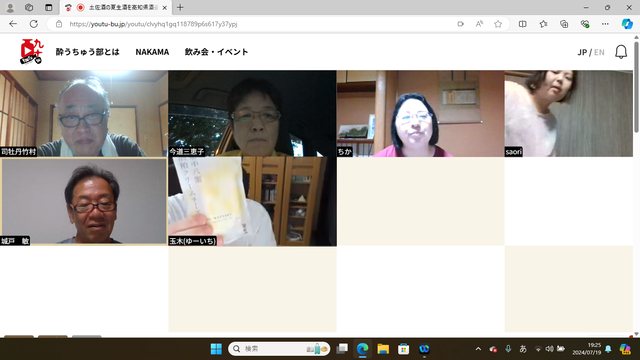Click microphone icon in system tray
The width and height of the screenshot is (640, 360).
508,349
